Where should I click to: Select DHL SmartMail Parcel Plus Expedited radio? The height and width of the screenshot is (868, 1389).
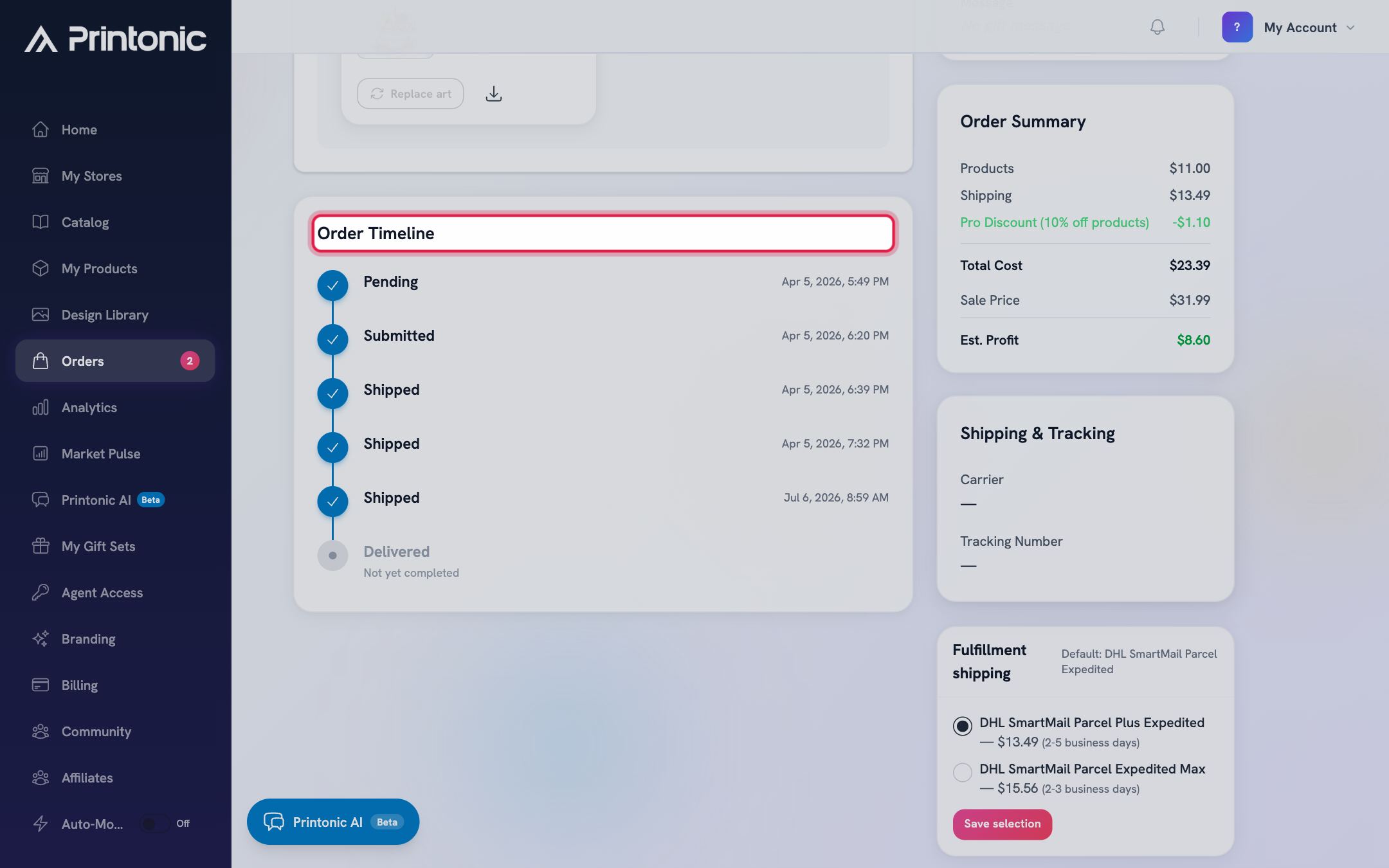[962, 726]
